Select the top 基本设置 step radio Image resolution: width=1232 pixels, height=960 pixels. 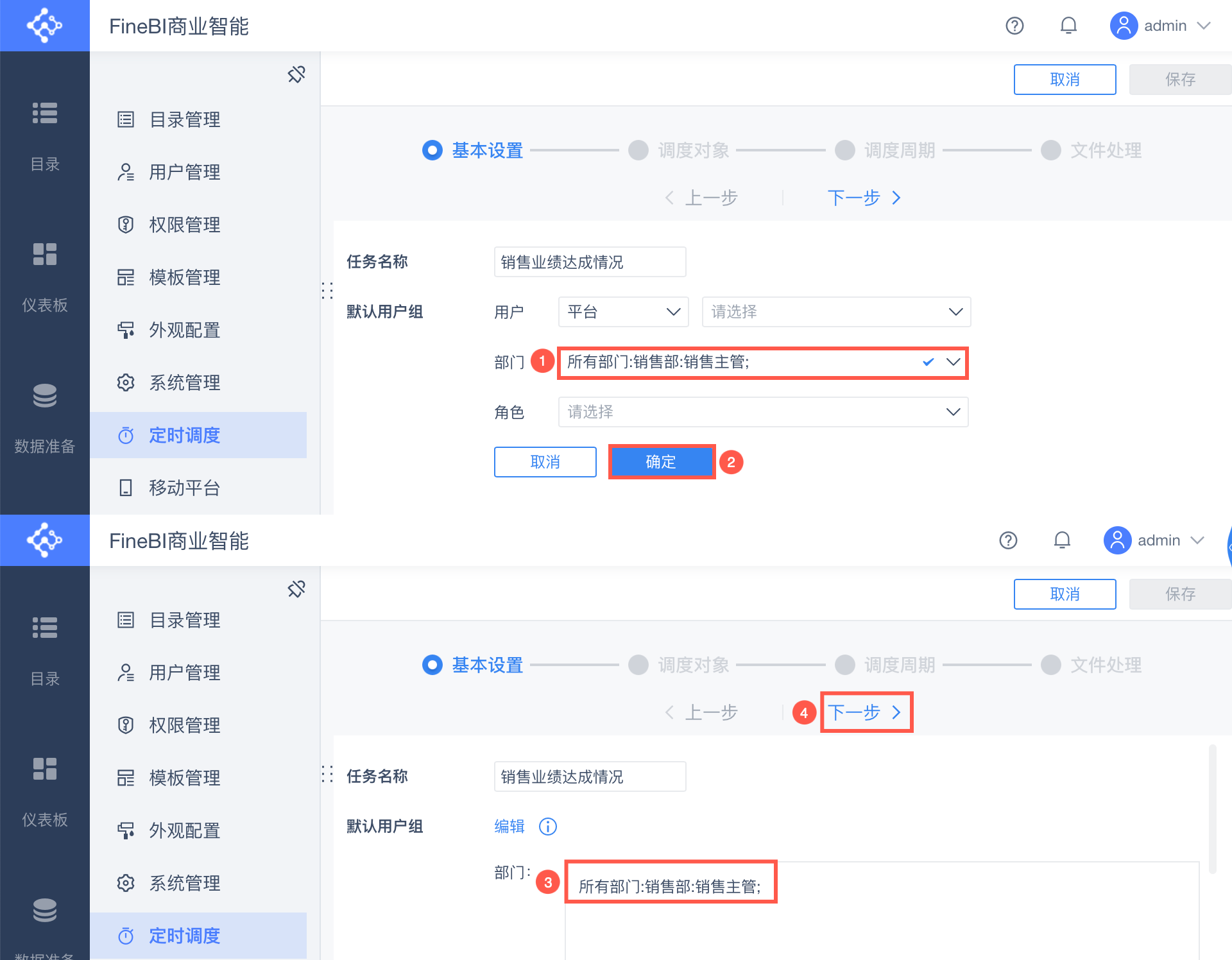[432, 150]
